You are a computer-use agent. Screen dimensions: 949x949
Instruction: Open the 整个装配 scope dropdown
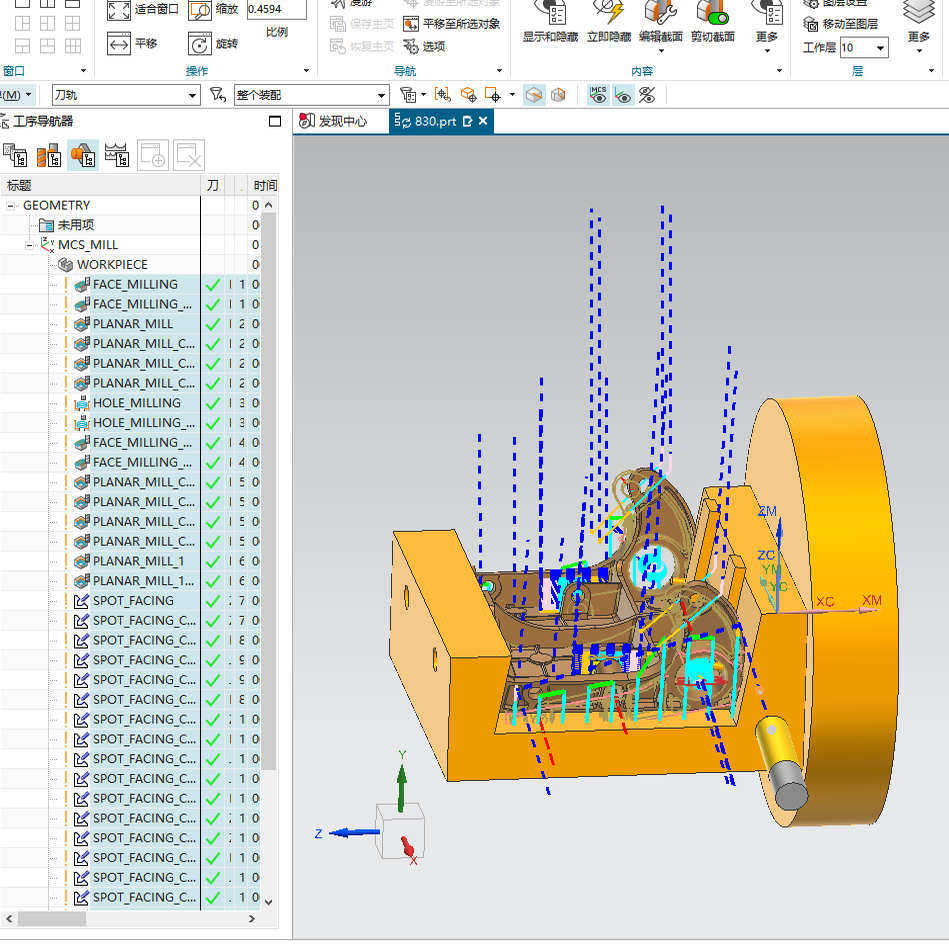coord(381,95)
